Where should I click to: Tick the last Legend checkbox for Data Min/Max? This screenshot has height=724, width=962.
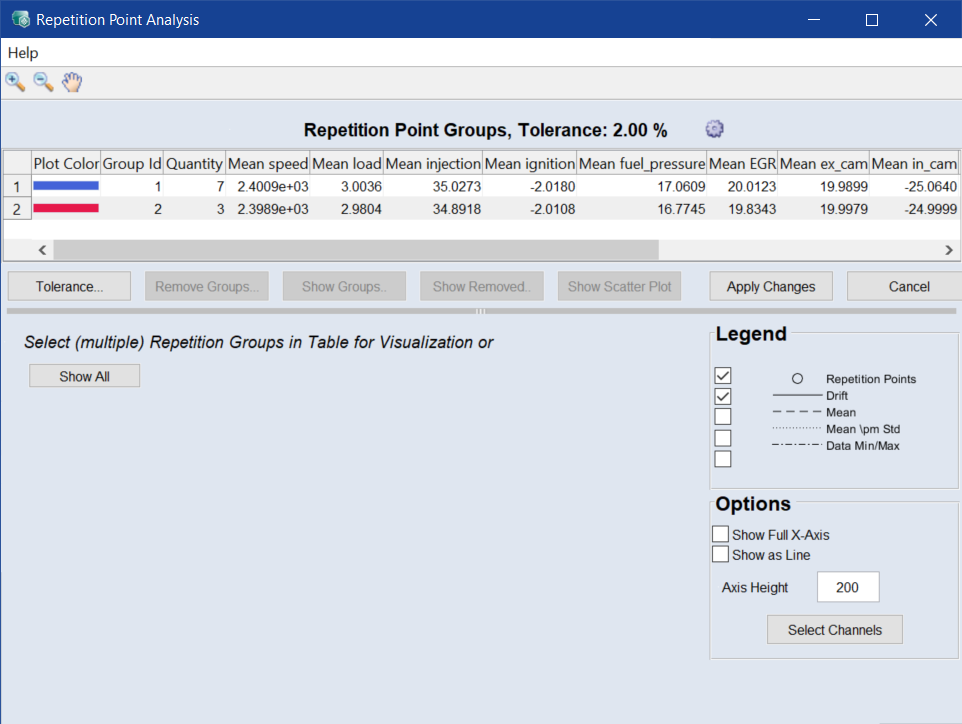723,459
